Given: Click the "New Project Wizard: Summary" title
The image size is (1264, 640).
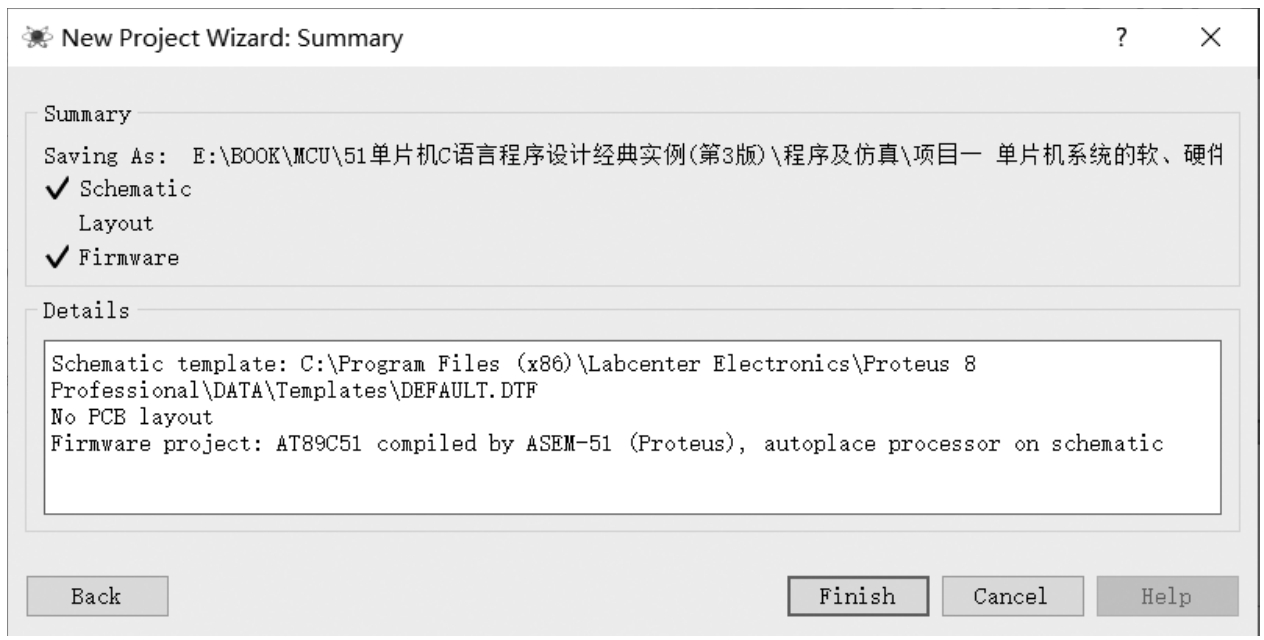Looking at the screenshot, I should 233,39.
